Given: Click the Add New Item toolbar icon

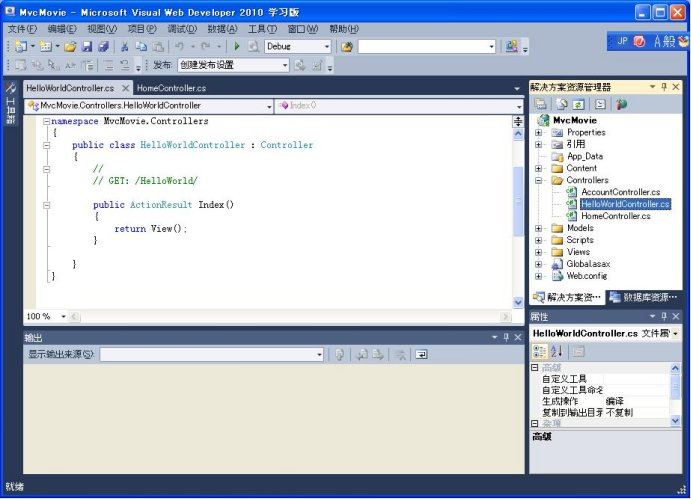Looking at the screenshot, I should pyautogui.click(x=45, y=46).
